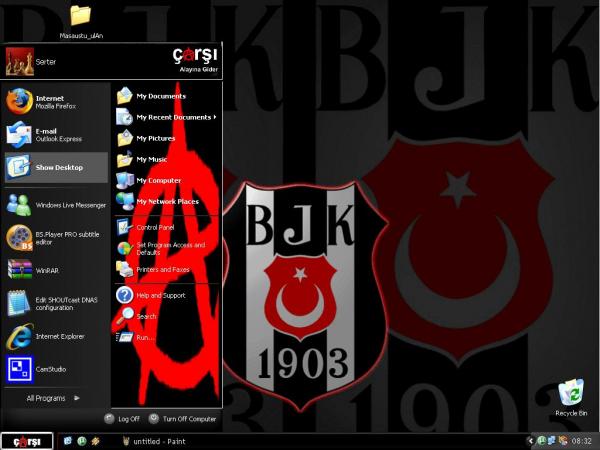The width and height of the screenshot is (600, 450).
Task: Select the E-mail menu entry text
Action: [x=46, y=131]
